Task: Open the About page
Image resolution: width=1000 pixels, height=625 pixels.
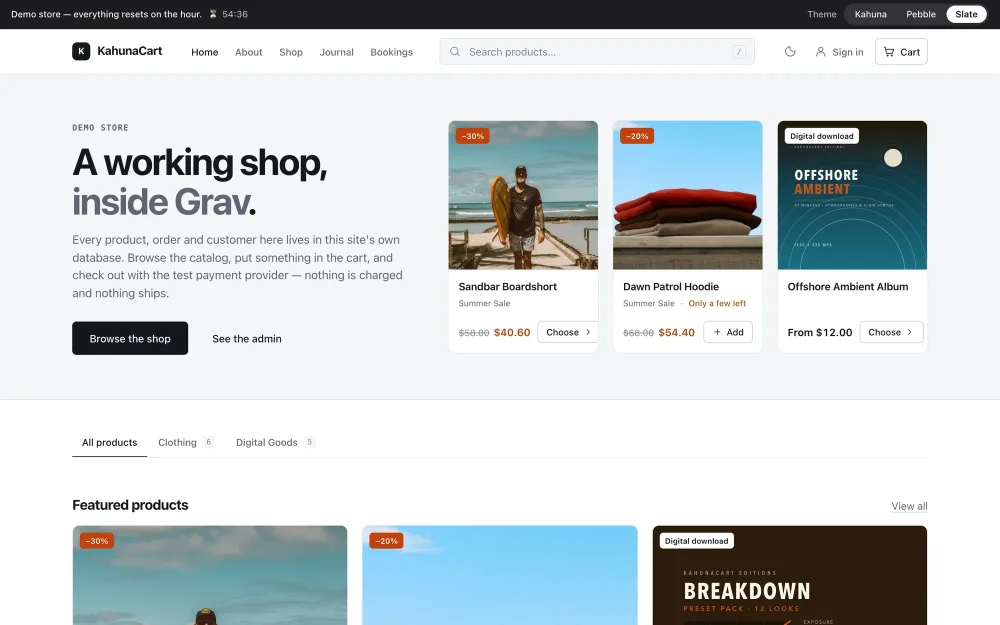Action: [249, 52]
